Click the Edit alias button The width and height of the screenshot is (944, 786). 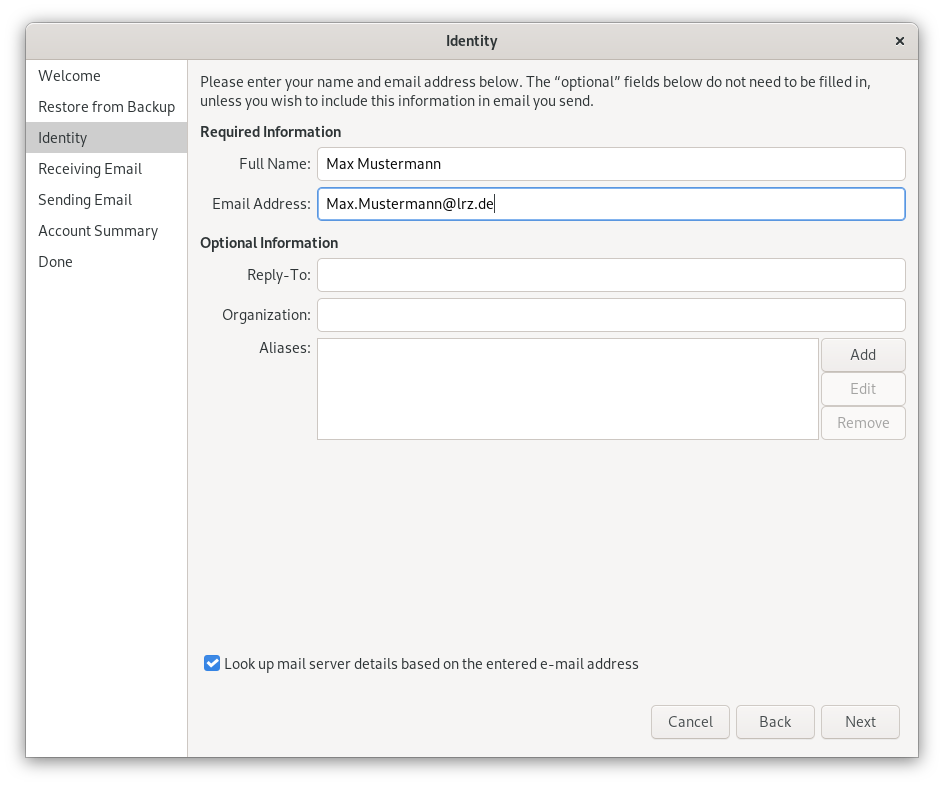point(863,389)
